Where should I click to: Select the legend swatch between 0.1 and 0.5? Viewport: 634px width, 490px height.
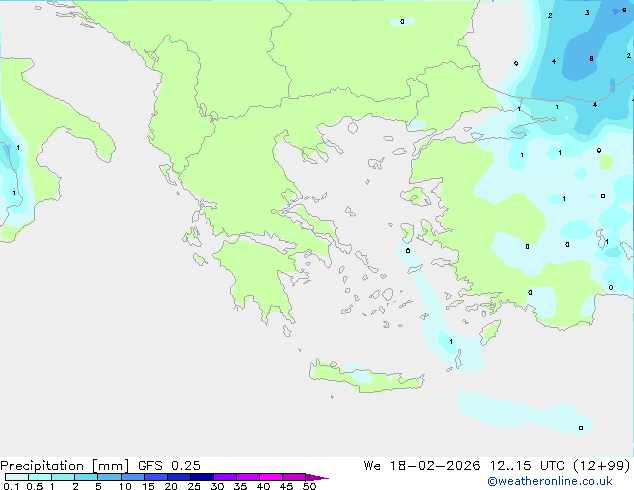tap(17, 477)
